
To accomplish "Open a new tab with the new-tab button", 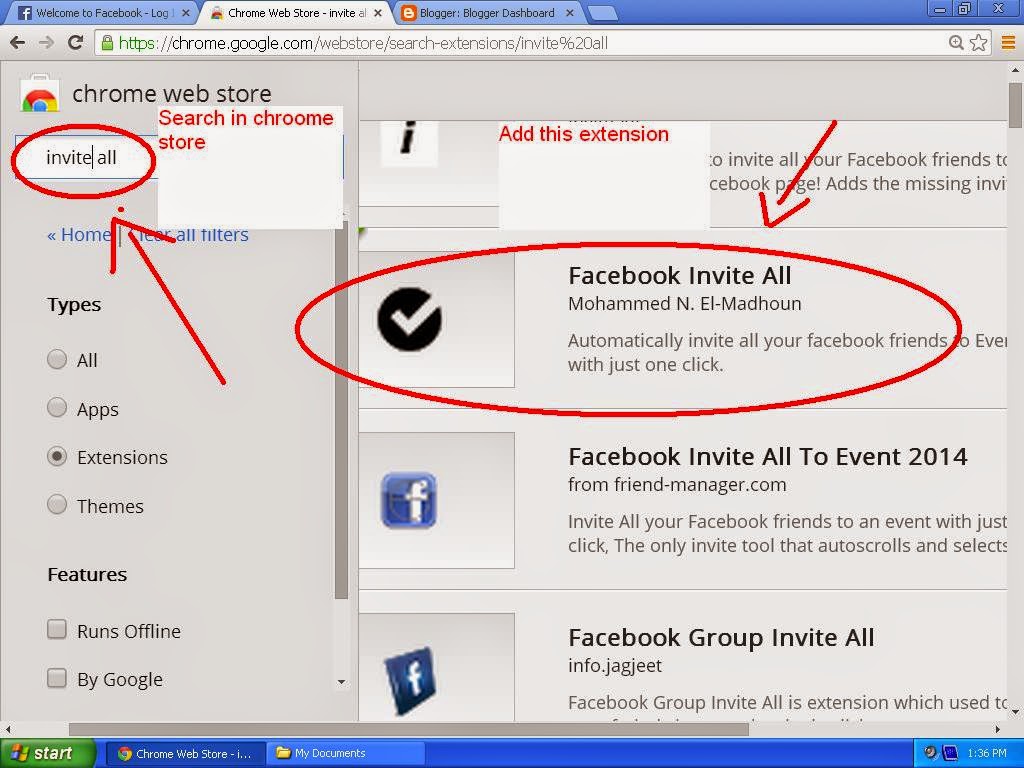I will point(601,13).
